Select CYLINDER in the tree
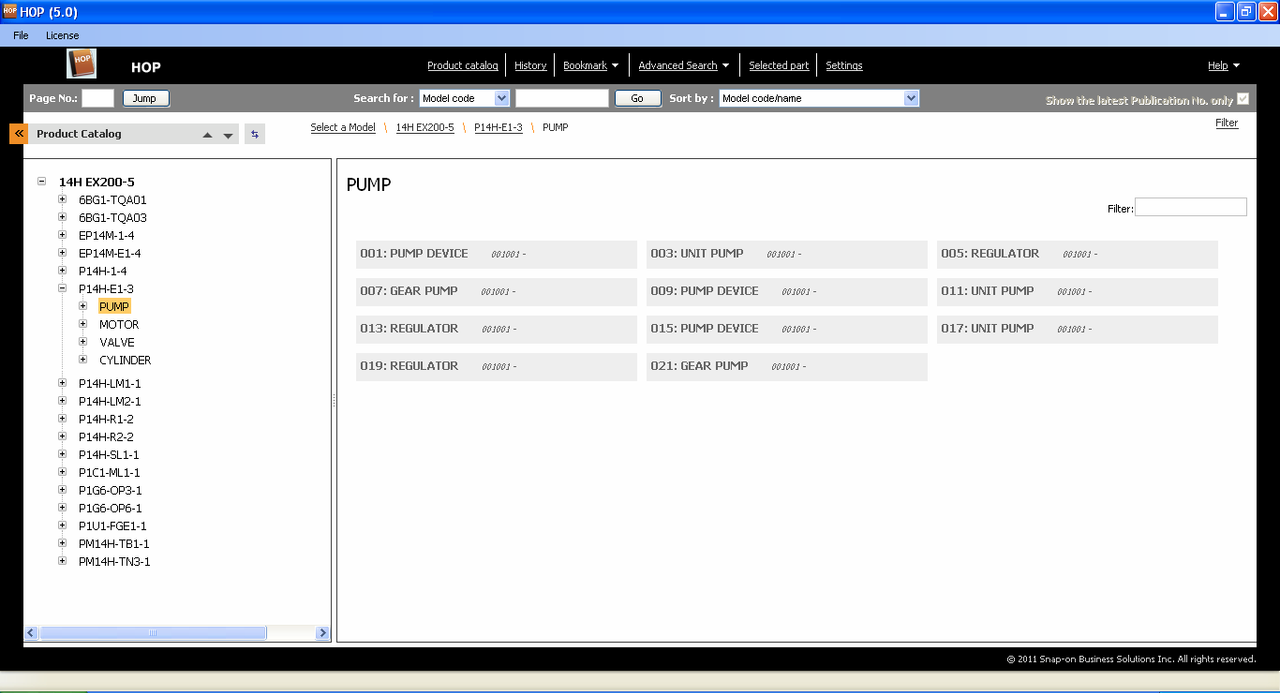Image resolution: width=1280 pixels, height=693 pixels. click(x=125, y=360)
